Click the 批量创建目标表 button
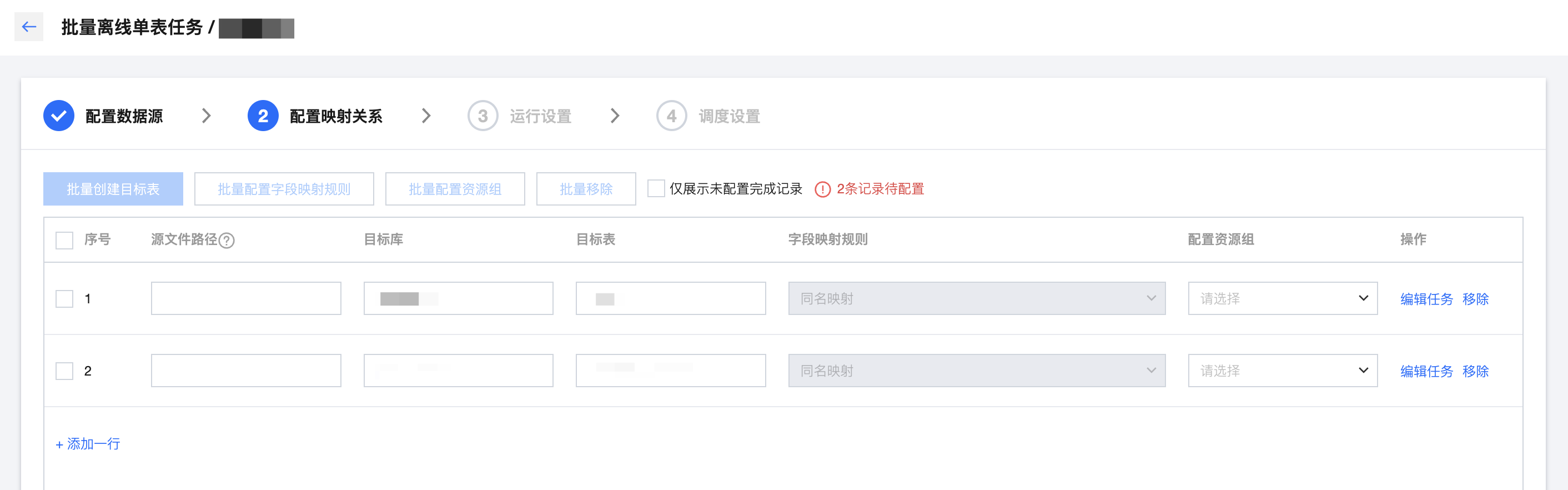Screen dimensions: 1568x490 (113, 189)
